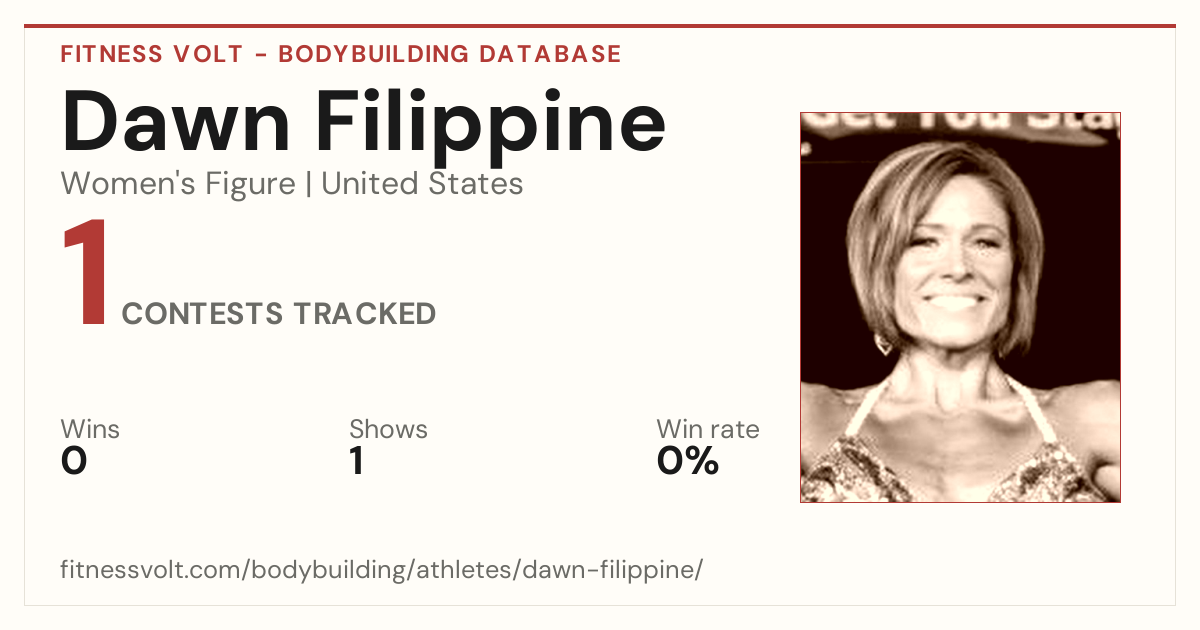Click the Shows value of one
Viewport: 1200px width, 630px height.
356,461
